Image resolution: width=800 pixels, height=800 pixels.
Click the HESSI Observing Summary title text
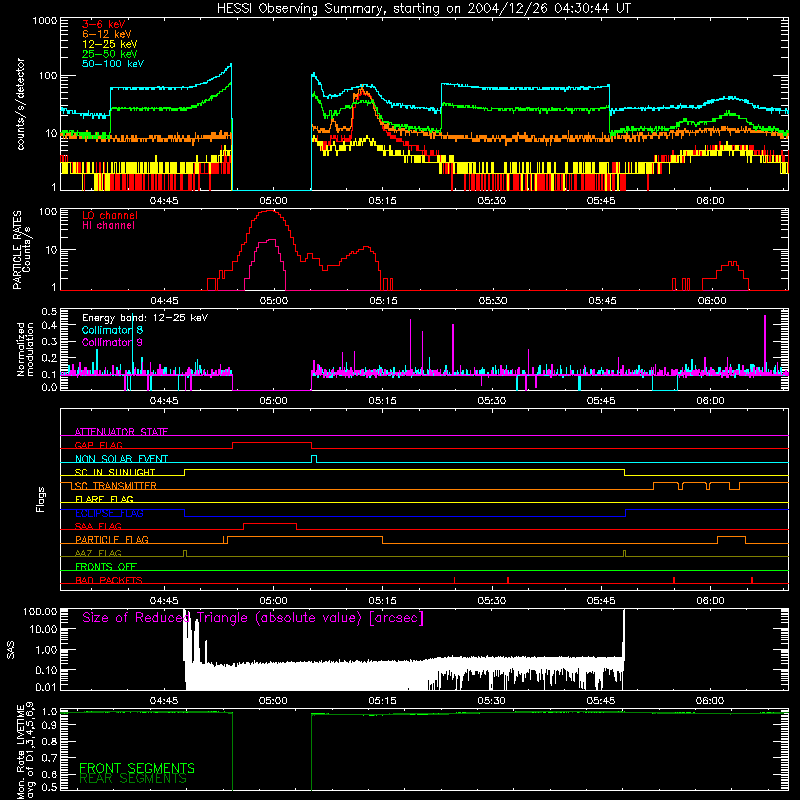[424, 9]
